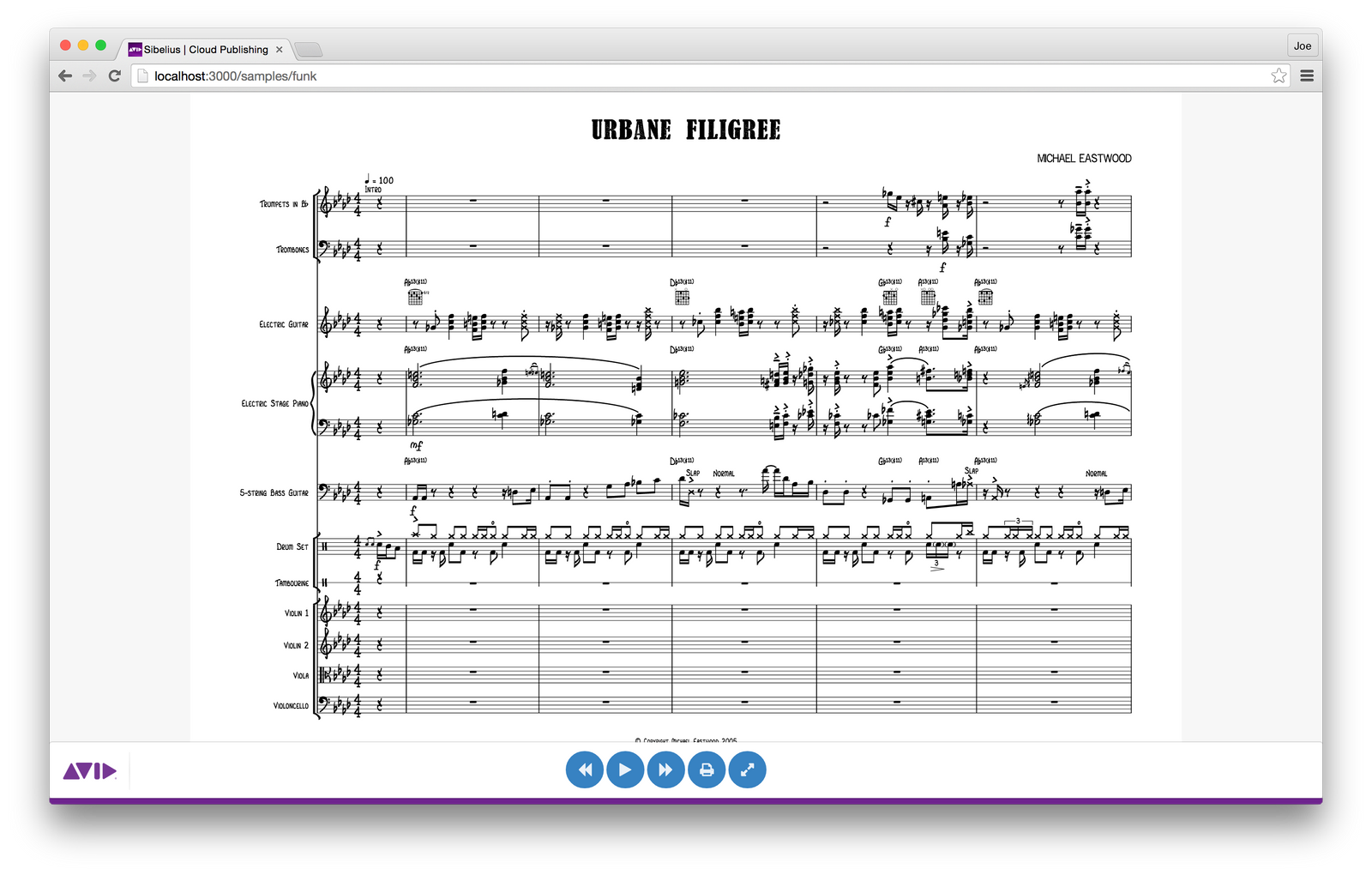Image resolution: width=1372 pixels, height=875 pixels.
Task: Reload the page
Action: 114,75
